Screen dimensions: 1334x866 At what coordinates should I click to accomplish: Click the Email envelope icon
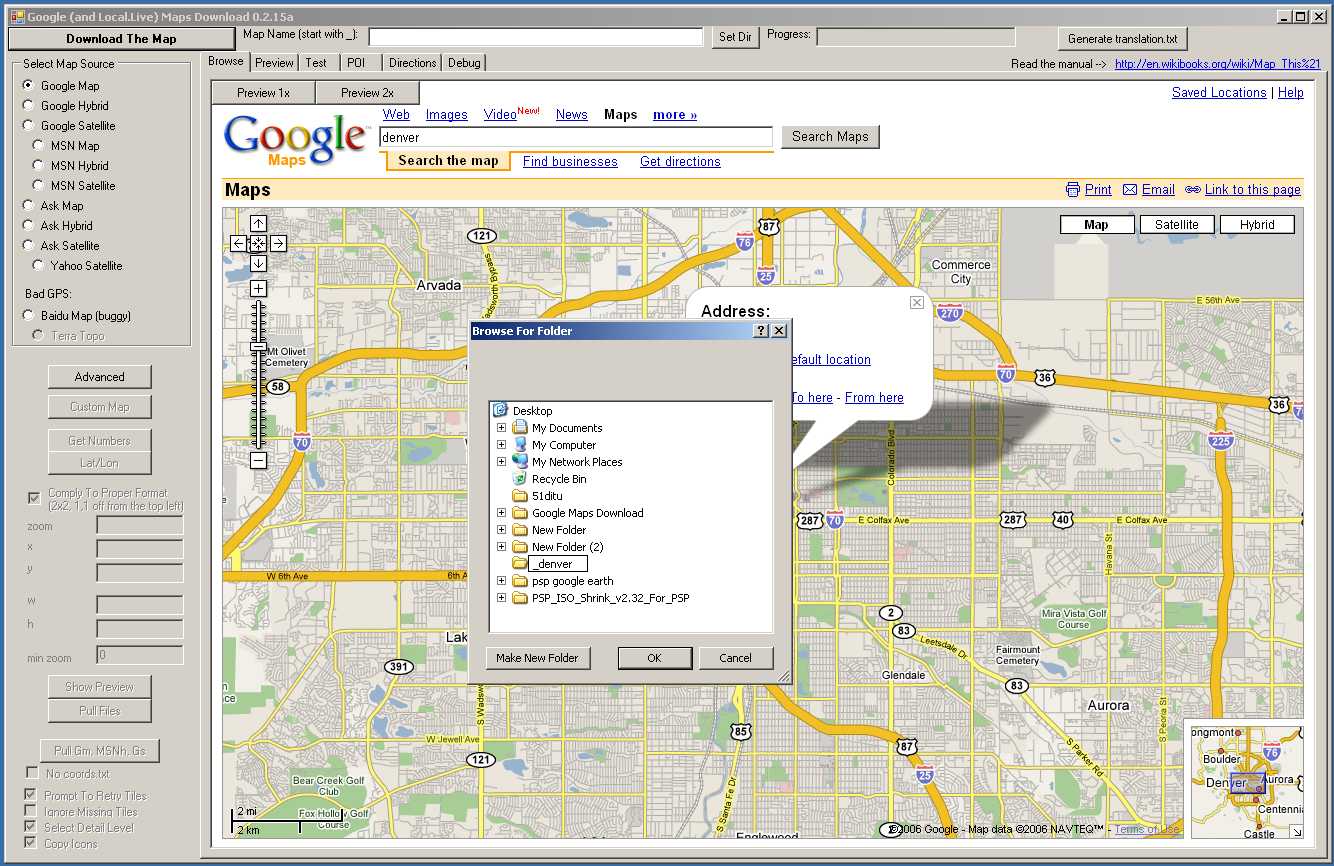tap(1130, 190)
